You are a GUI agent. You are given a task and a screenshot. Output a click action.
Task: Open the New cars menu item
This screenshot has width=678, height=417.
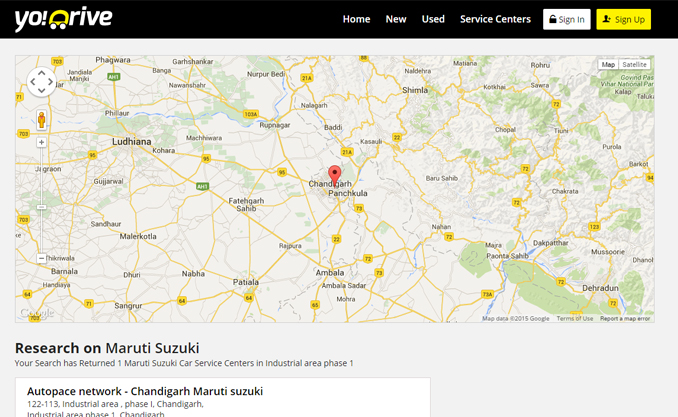396,19
